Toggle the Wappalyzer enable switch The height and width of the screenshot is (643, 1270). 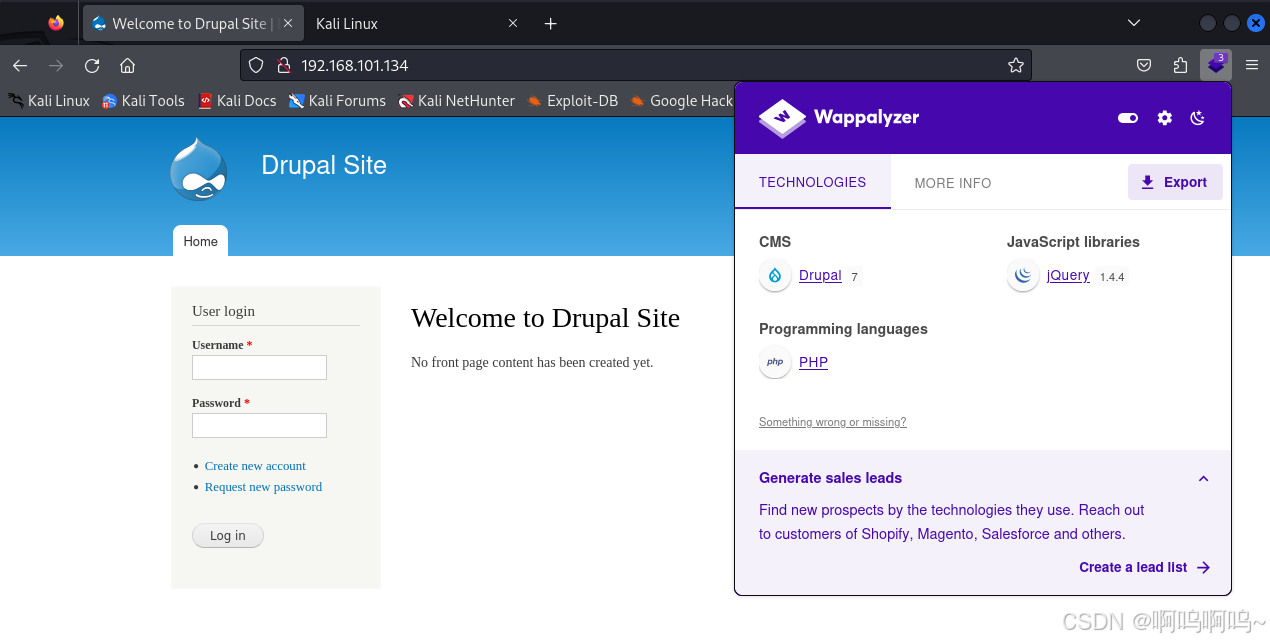1128,118
